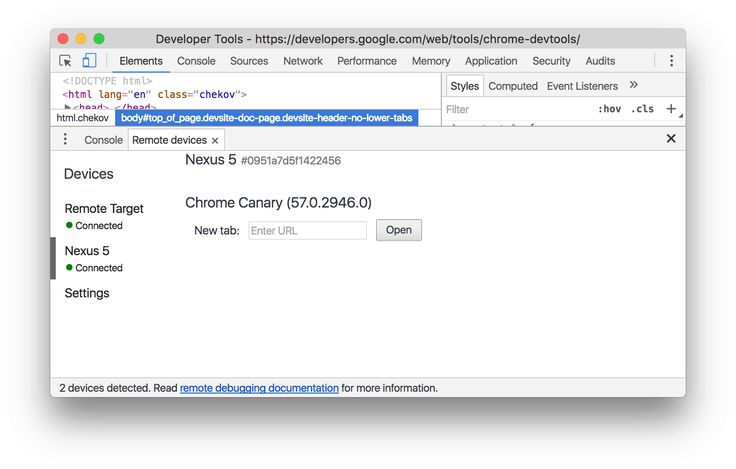Click the macOS yellow minimize button

(x=81, y=38)
